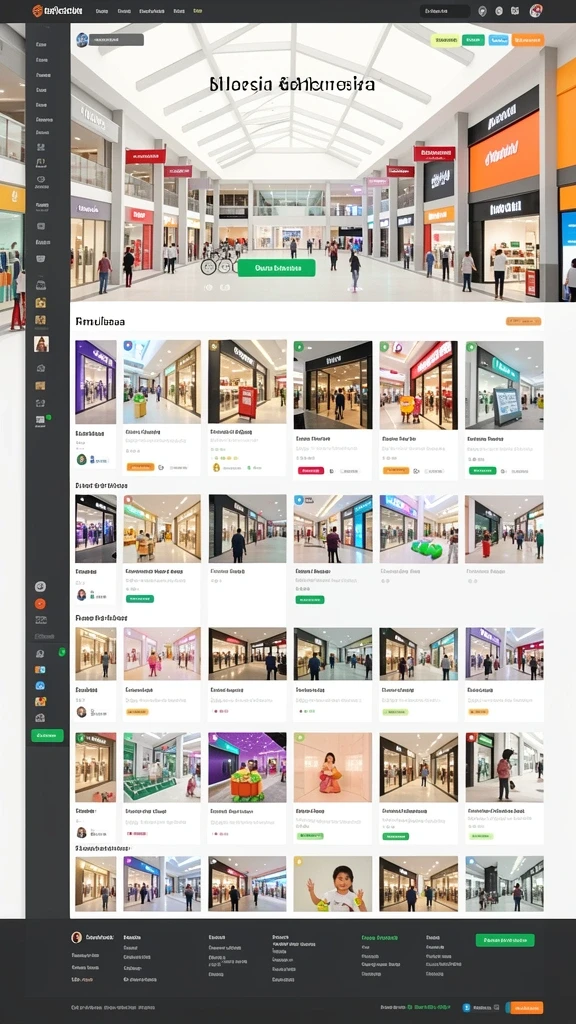Click the green button in the hero mall image

pos(276,268)
